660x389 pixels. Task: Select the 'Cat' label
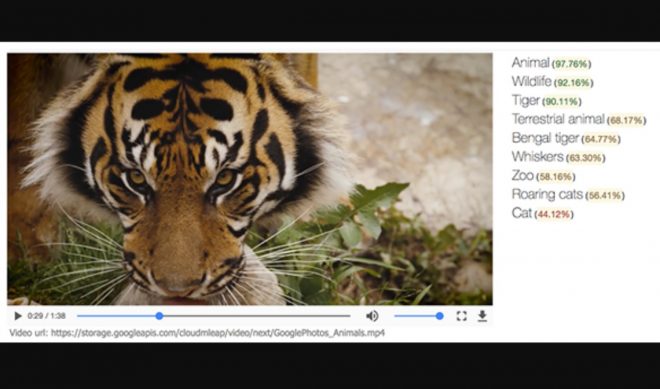522,213
